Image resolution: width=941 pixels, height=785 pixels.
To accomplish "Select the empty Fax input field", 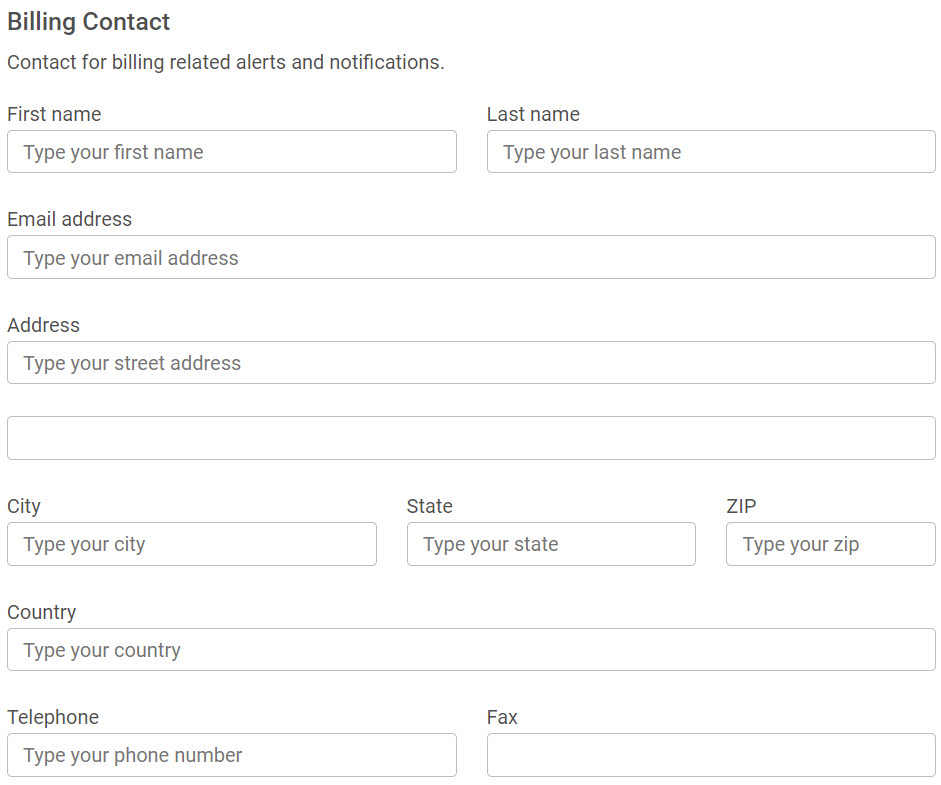I will pyautogui.click(x=711, y=755).
